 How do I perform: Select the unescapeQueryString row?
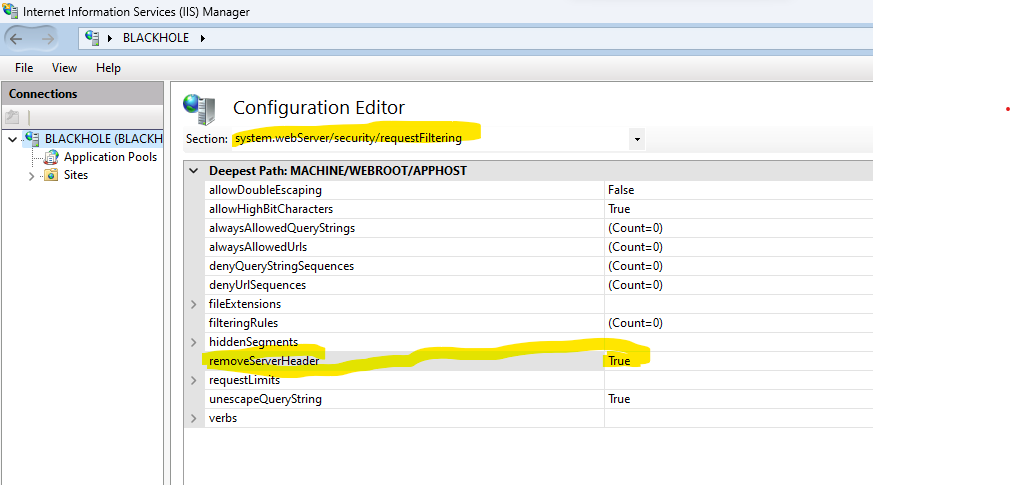[x=538, y=399]
